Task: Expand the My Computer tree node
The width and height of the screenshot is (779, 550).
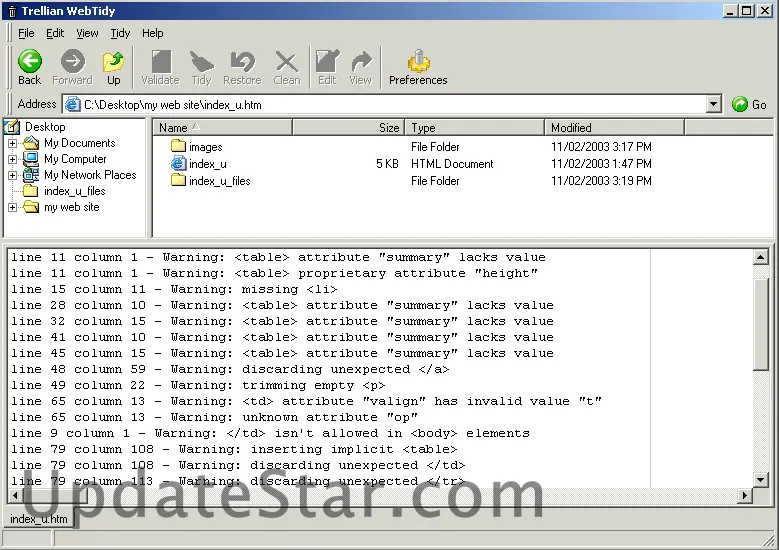Action: pyautogui.click(x=12, y=159)
